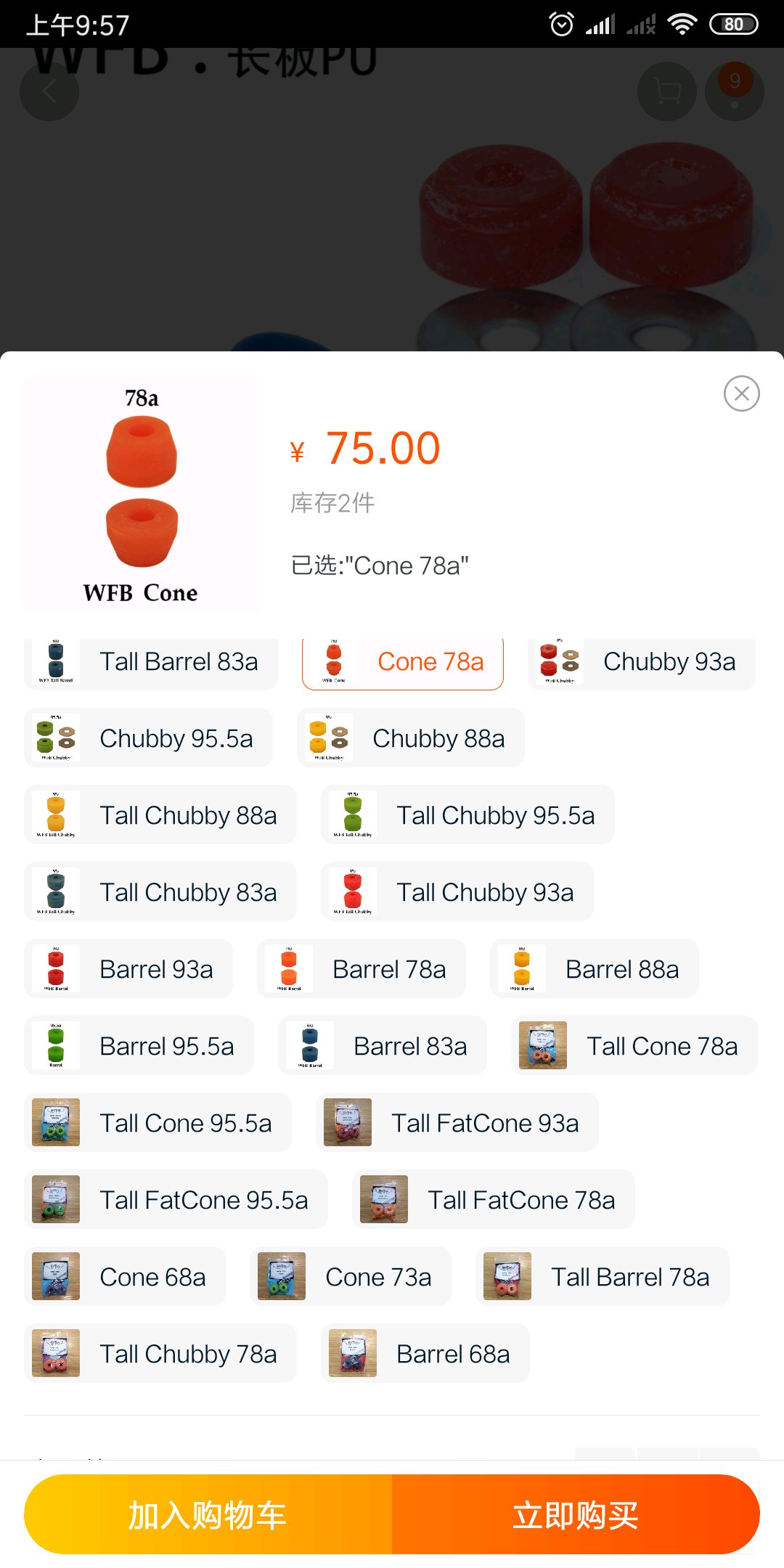
Task: Choose the Tall Chubby 93a option
Action: 457,892
